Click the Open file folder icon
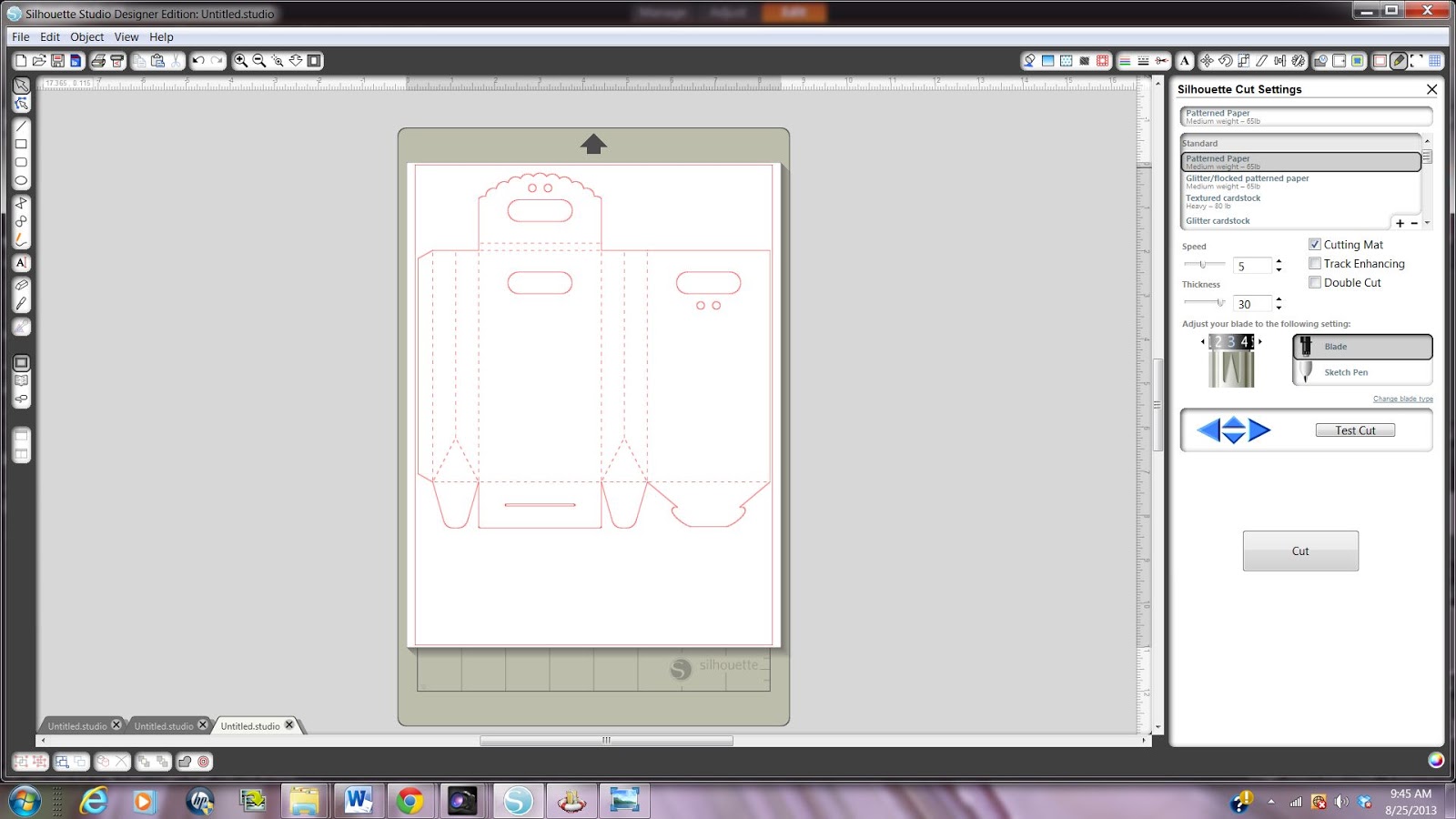 click(x=39, y=61)
